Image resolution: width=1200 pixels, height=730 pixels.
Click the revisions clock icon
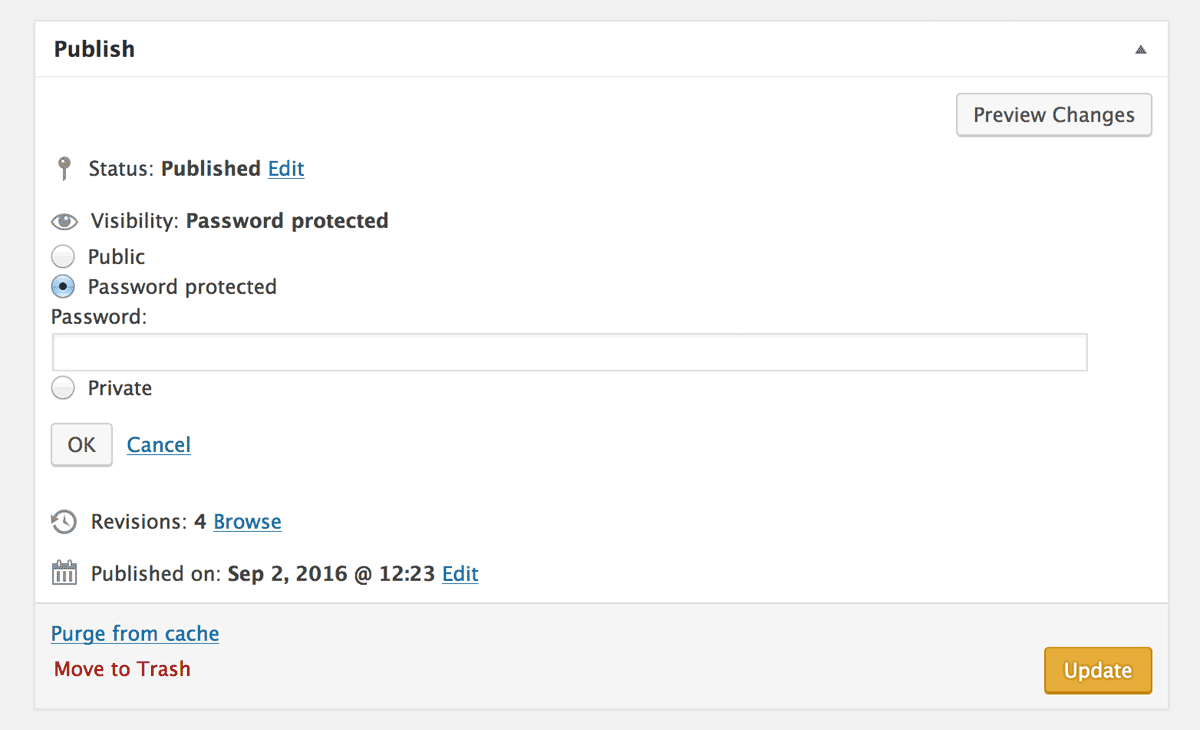pyautogui.click(x=64, y=521)
